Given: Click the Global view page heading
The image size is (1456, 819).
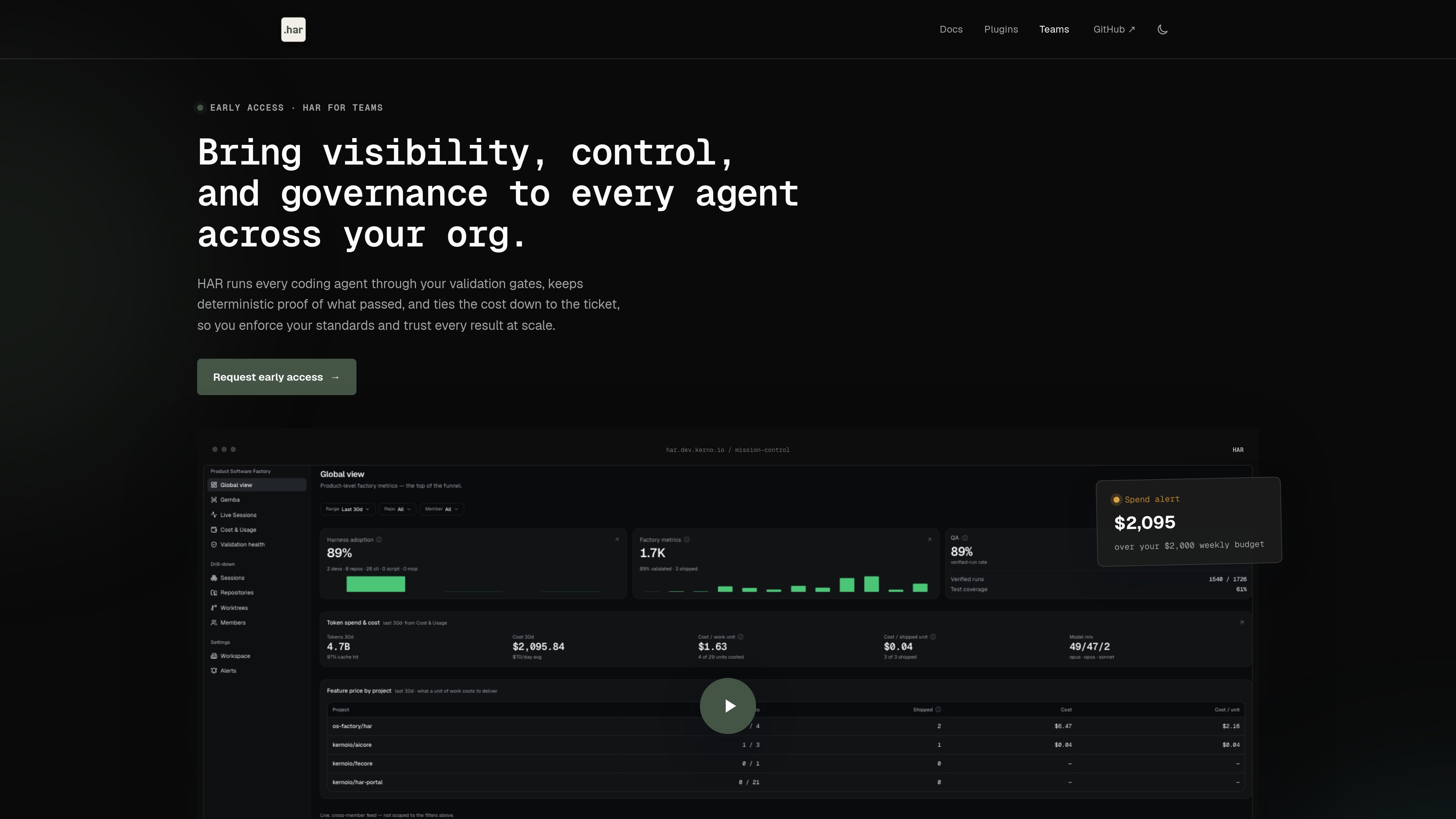Looking at the screenshot, I should (342, 474).
